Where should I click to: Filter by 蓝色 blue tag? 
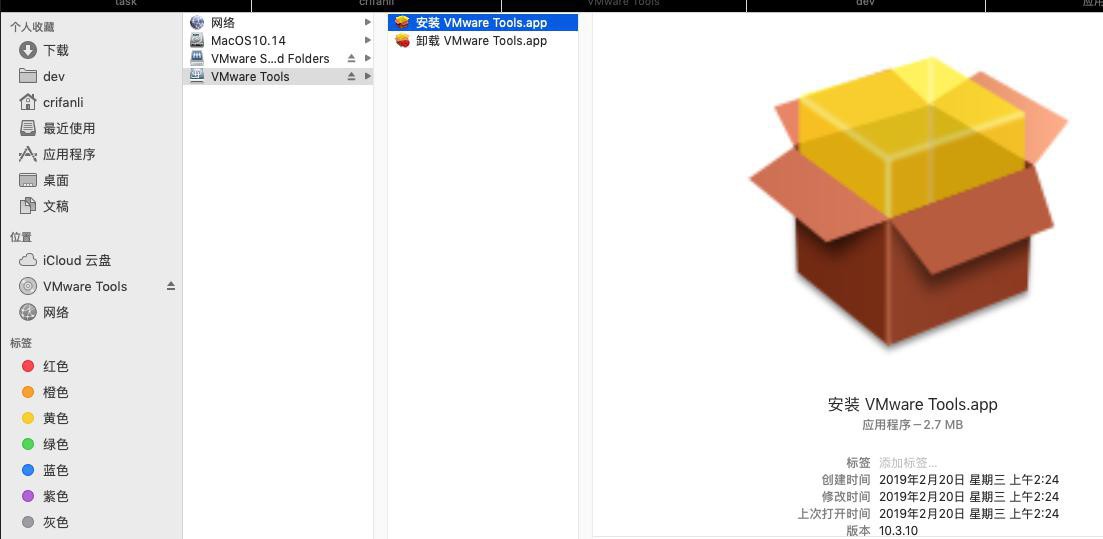click(28, 470)
